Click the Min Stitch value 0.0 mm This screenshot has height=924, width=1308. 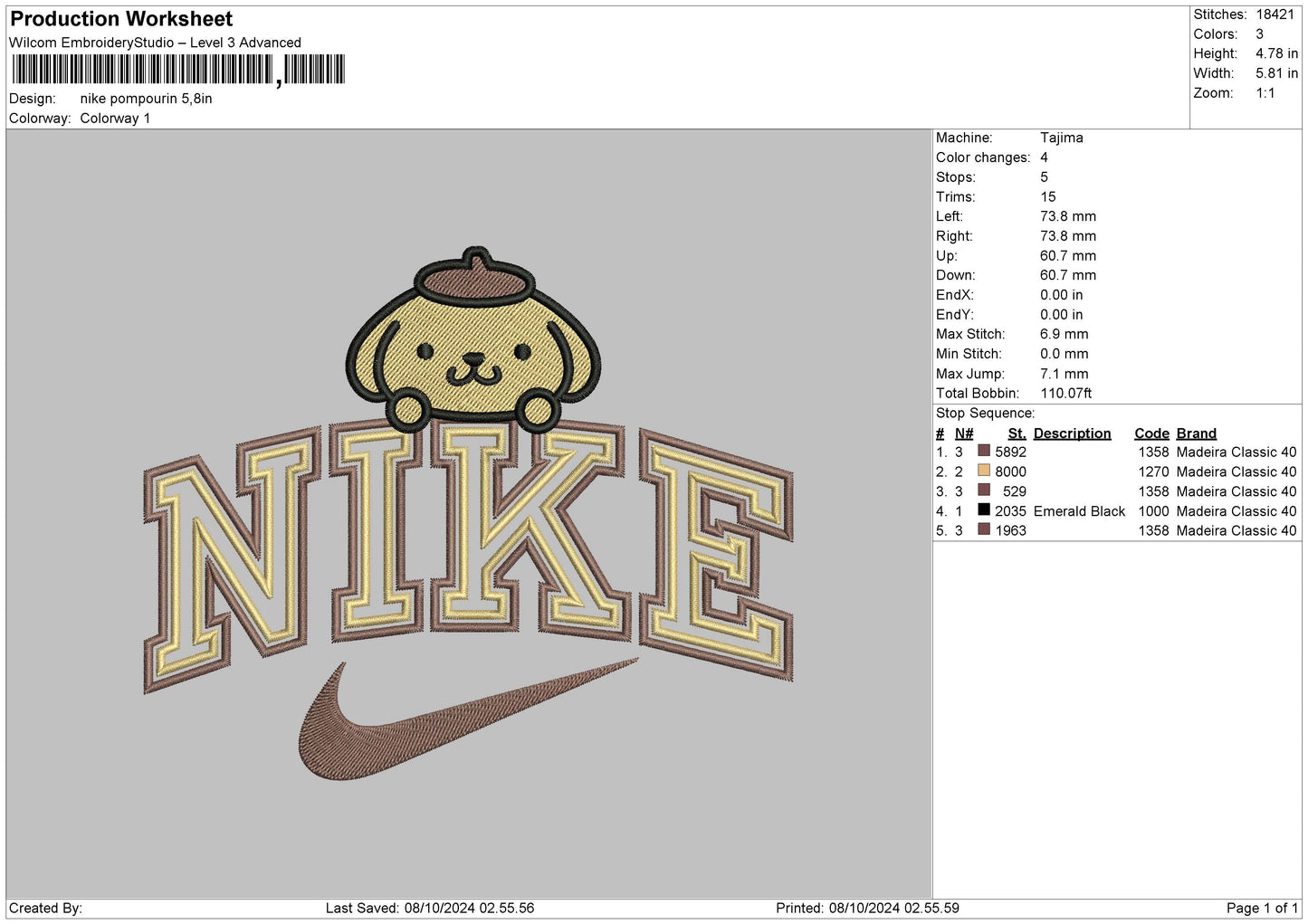click(1065, 354)
